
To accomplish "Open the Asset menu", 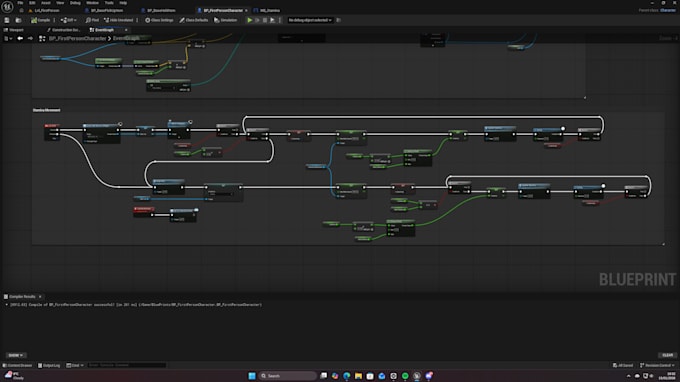I will coord(46,3).
